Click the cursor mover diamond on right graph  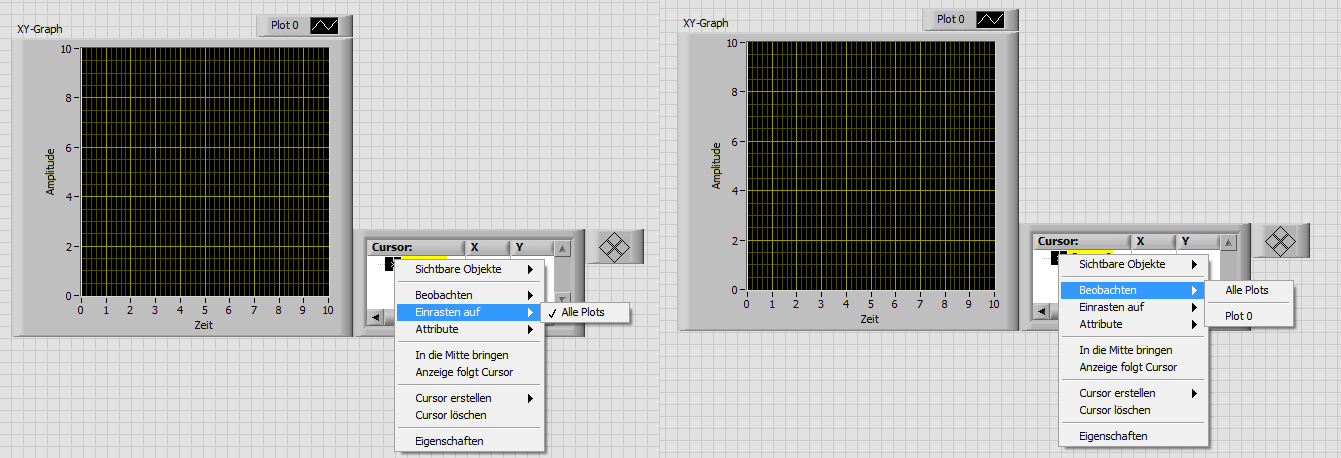[1280, 240]
